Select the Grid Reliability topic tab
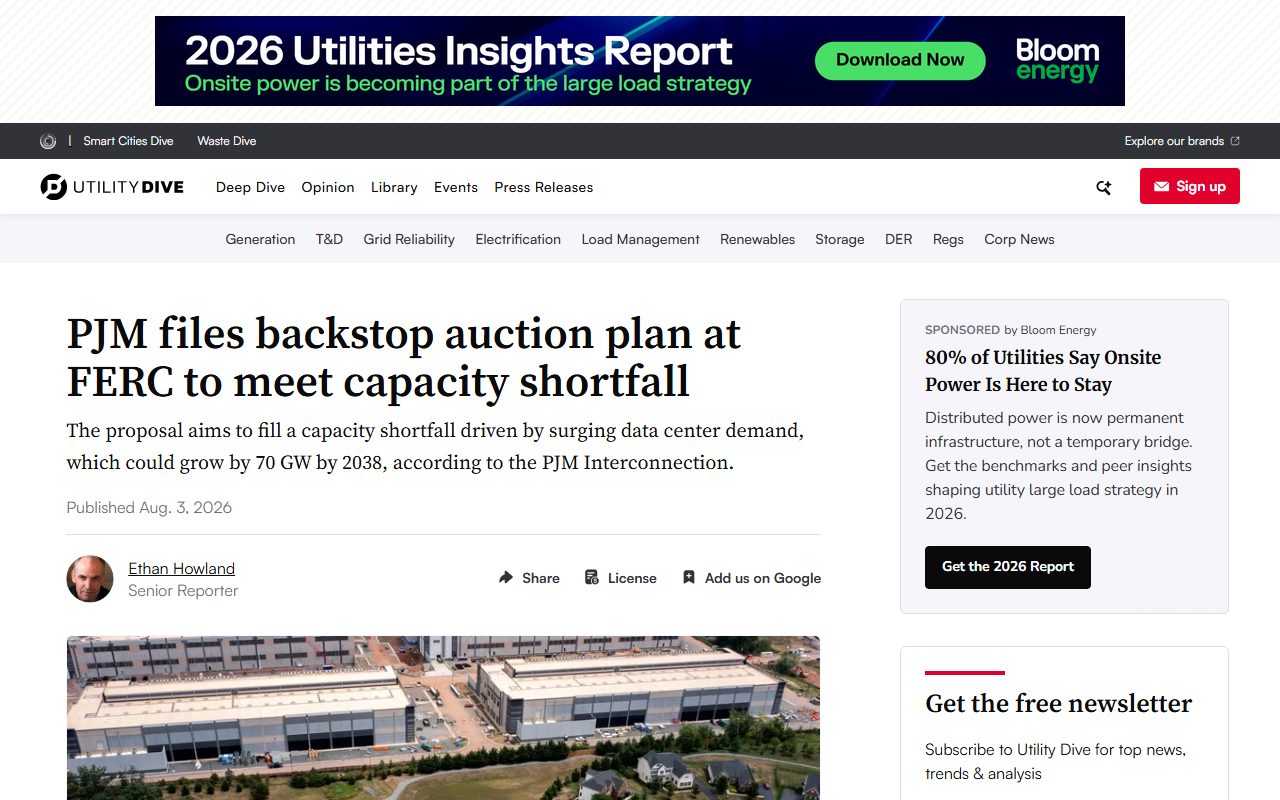The width and height of the screenshot is (1280, 800). (x=409, y=239)
